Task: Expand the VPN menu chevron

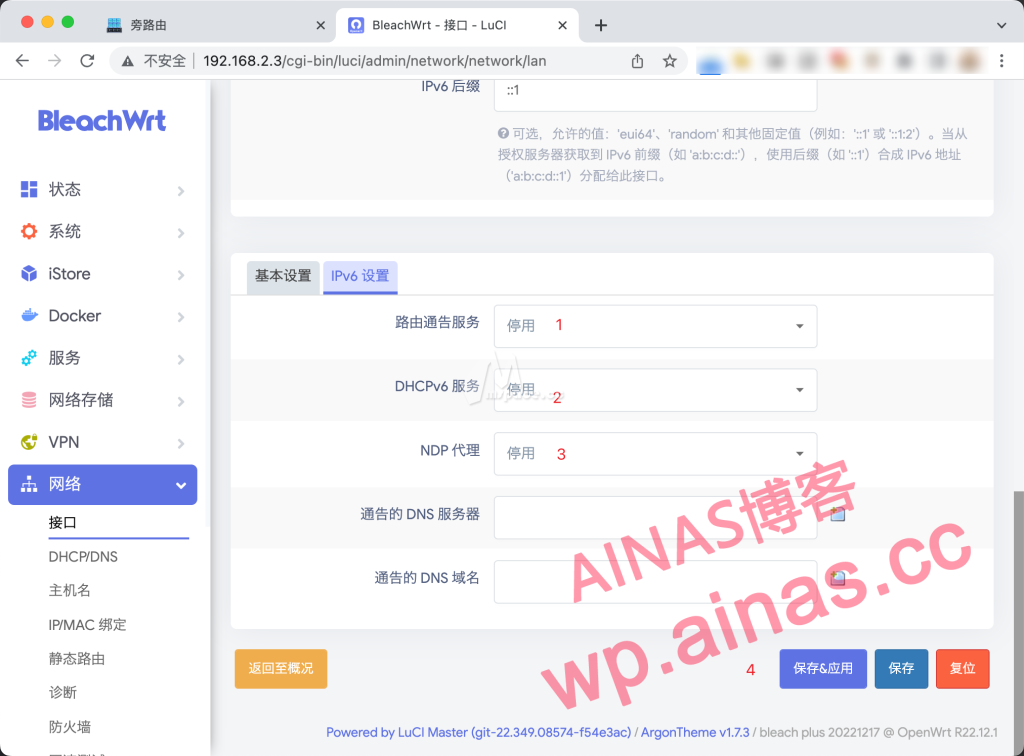Action: point(181,443)
